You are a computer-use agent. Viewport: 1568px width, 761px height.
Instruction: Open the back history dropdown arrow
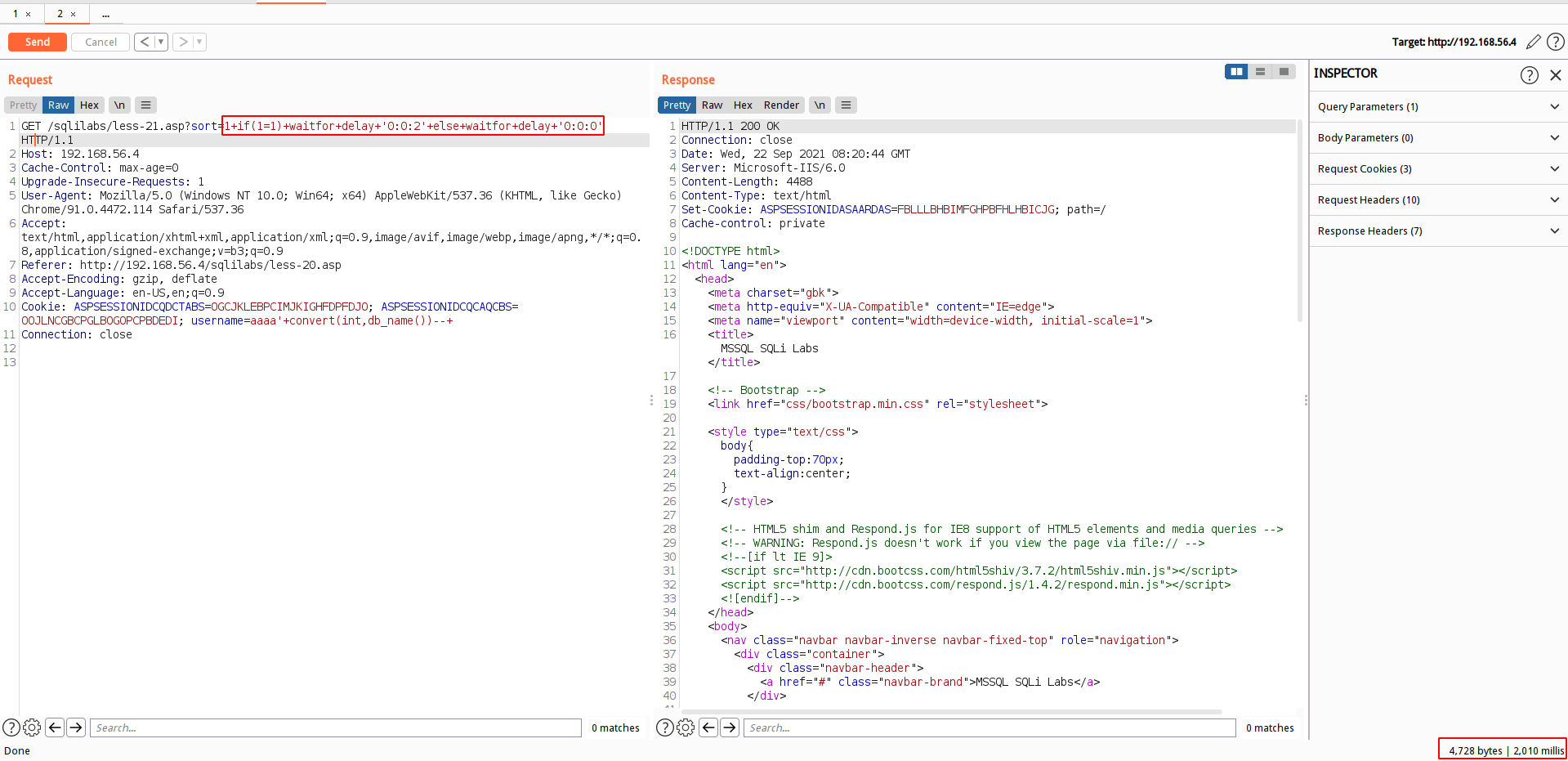(161, 42)
